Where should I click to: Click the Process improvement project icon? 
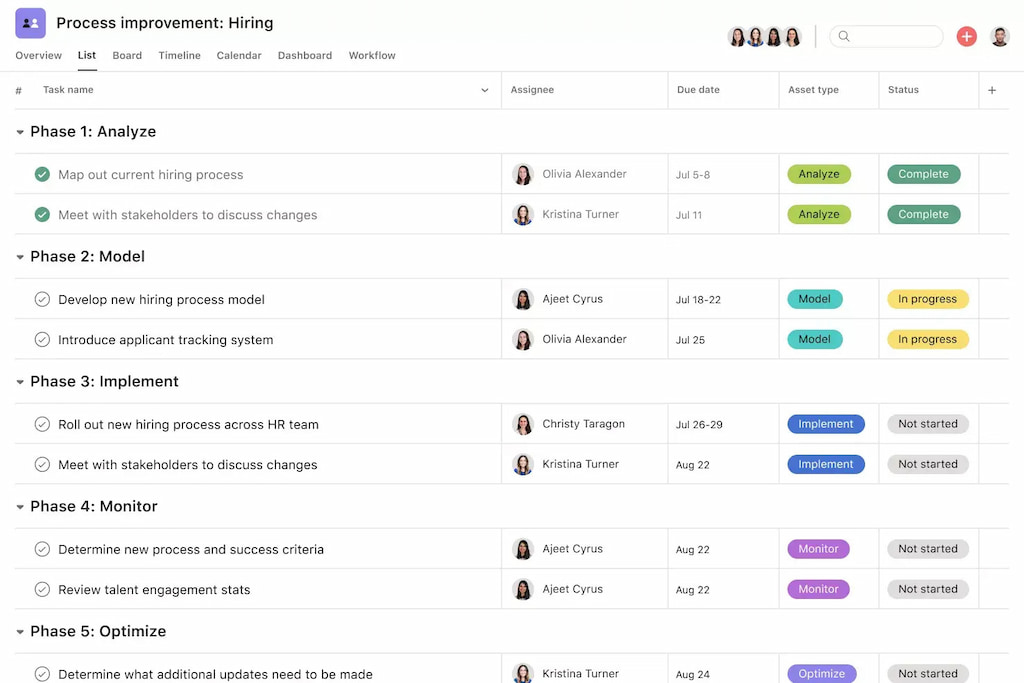coord(27,22)
